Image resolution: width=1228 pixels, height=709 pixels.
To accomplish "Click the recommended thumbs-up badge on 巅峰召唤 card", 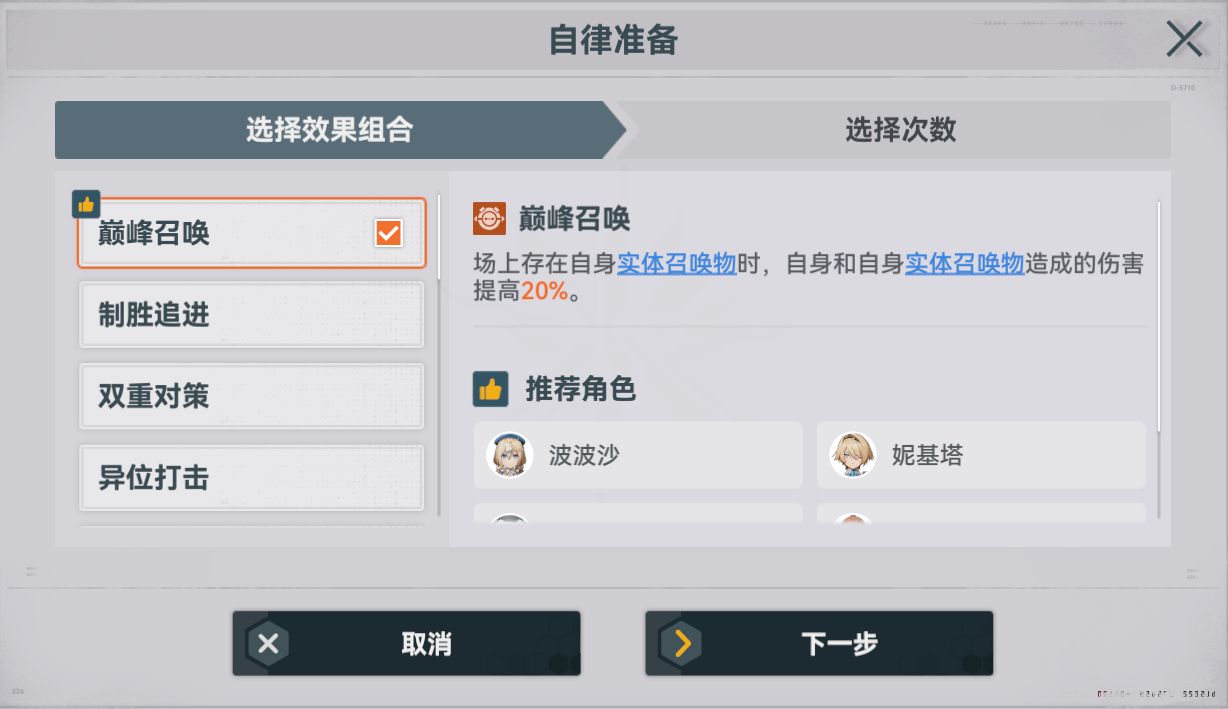I will [x=86, y=204].
